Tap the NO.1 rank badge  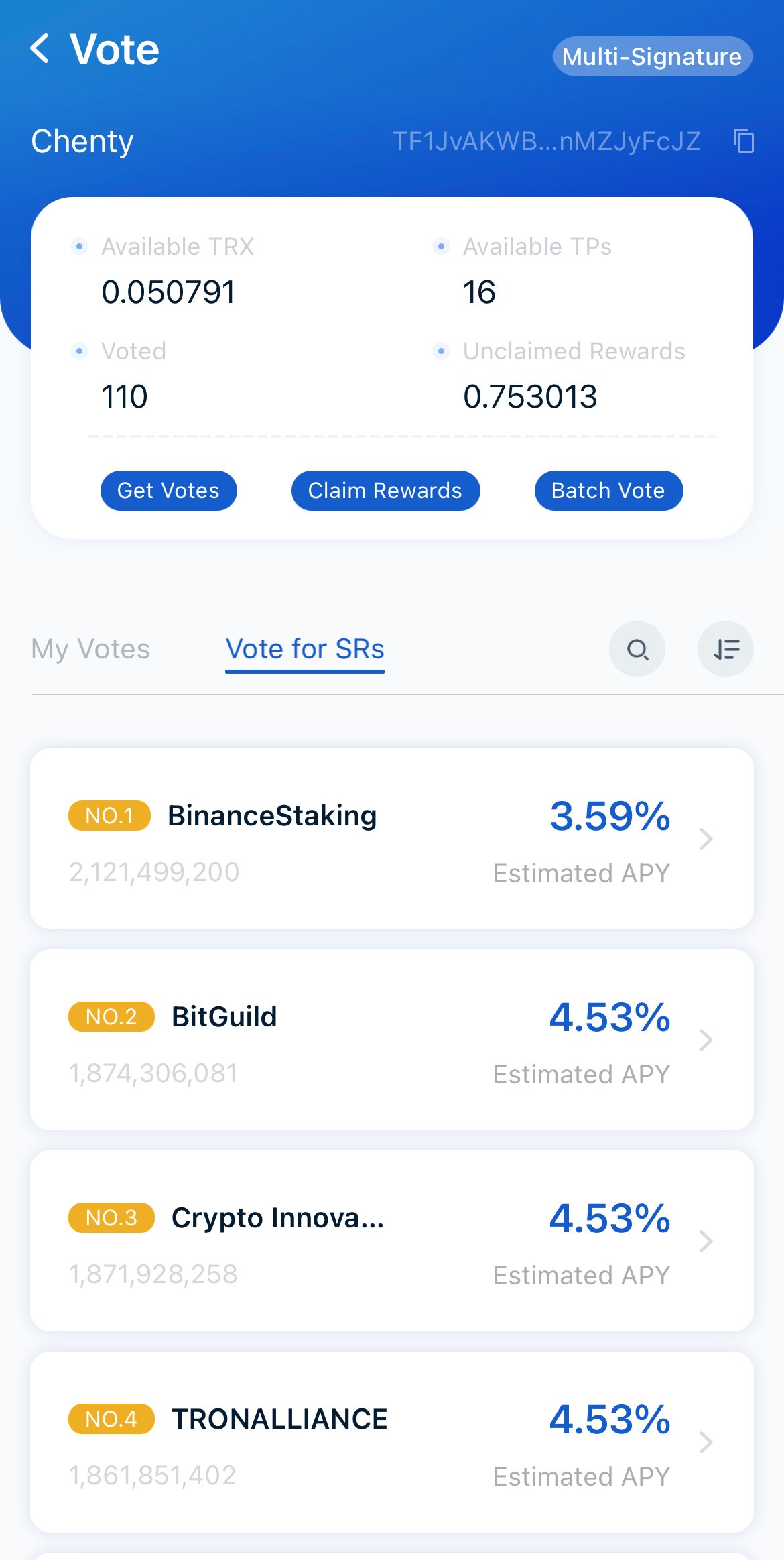pyautogui.click(x=109, y=816)
